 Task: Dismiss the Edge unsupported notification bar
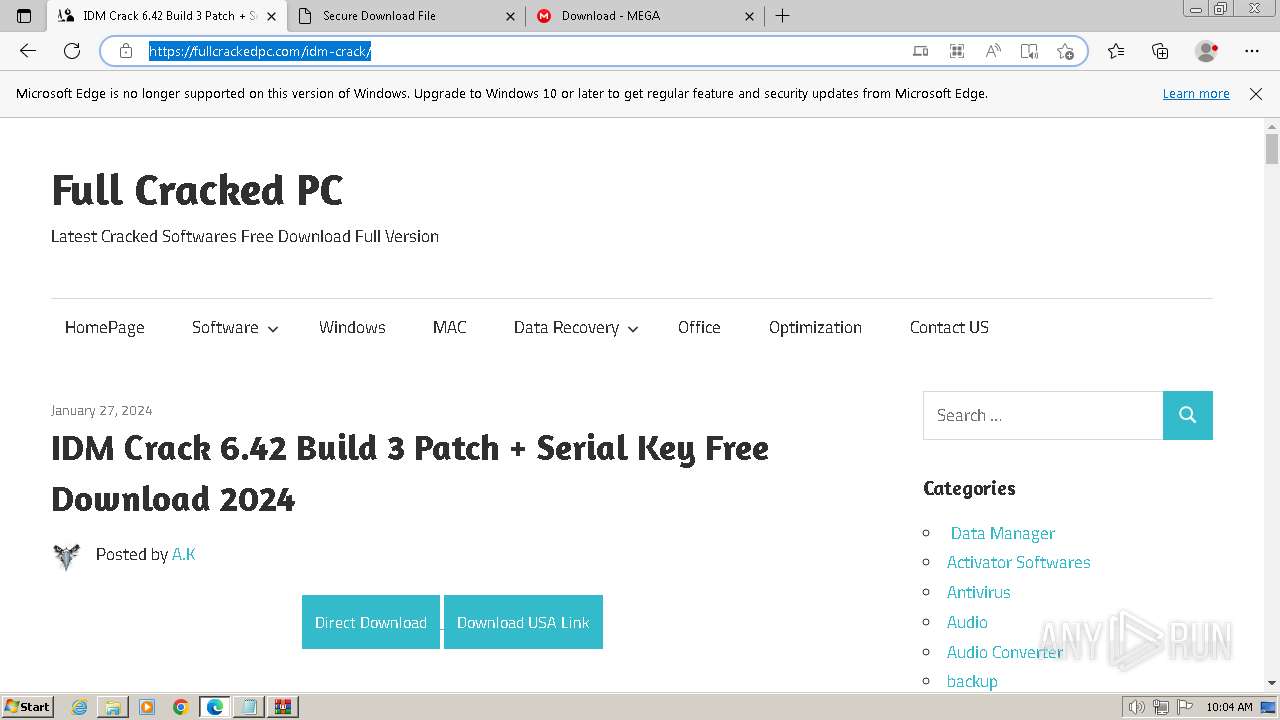click(x=1256, y=93)
